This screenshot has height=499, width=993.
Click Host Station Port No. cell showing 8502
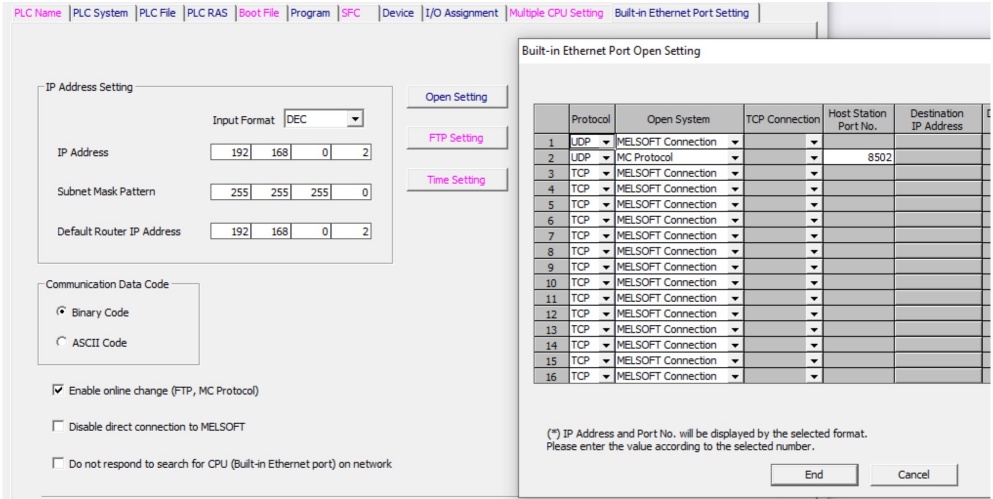click(x=858, y=158)
